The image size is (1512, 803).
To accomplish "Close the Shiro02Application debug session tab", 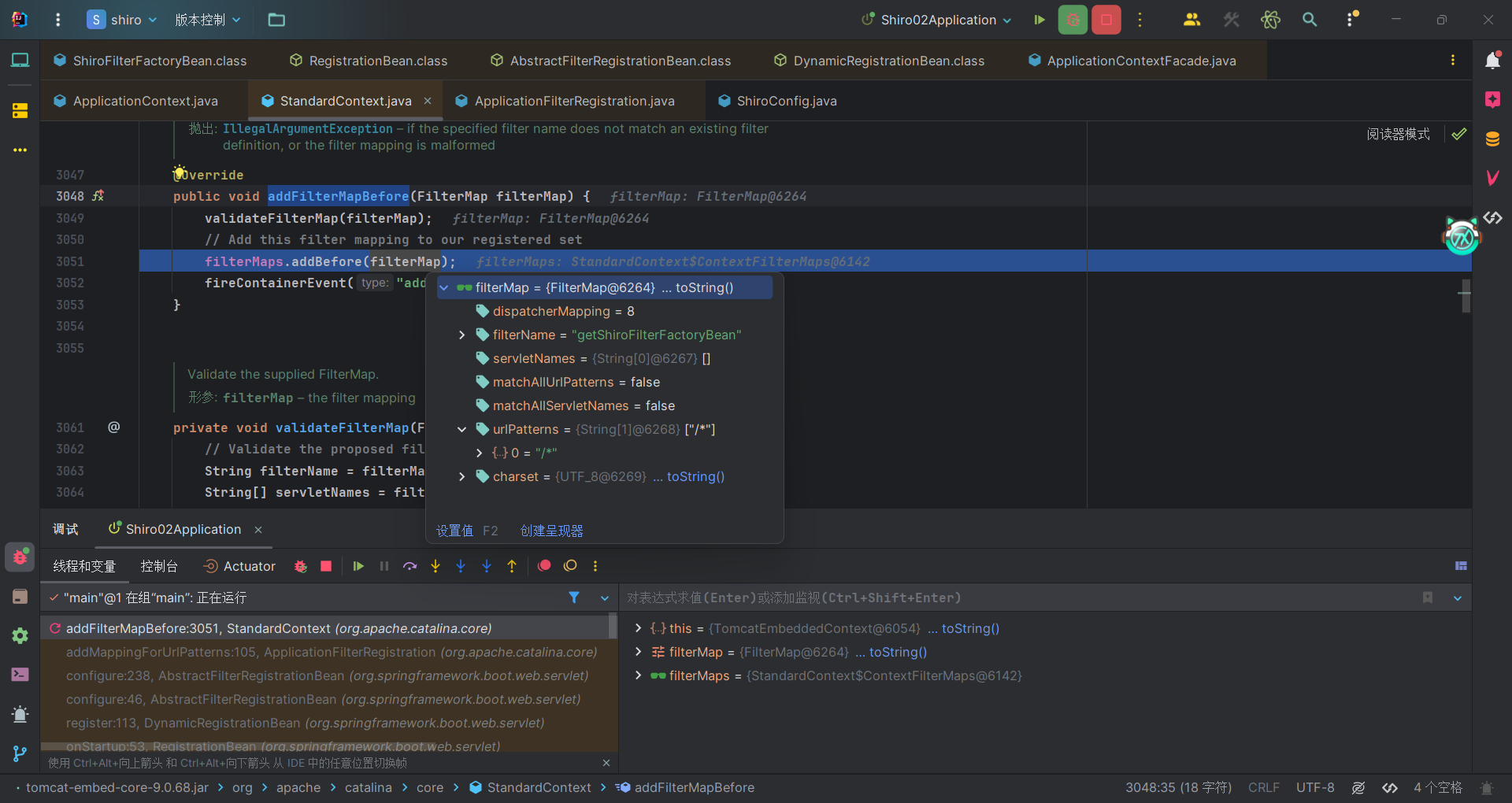I will coord(258,530).
